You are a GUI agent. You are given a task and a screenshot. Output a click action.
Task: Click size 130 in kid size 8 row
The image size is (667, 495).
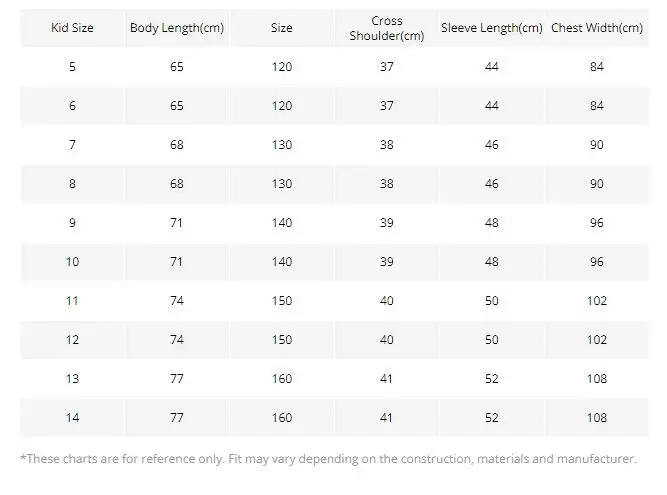pyautogui.click(x=282, y=184)
